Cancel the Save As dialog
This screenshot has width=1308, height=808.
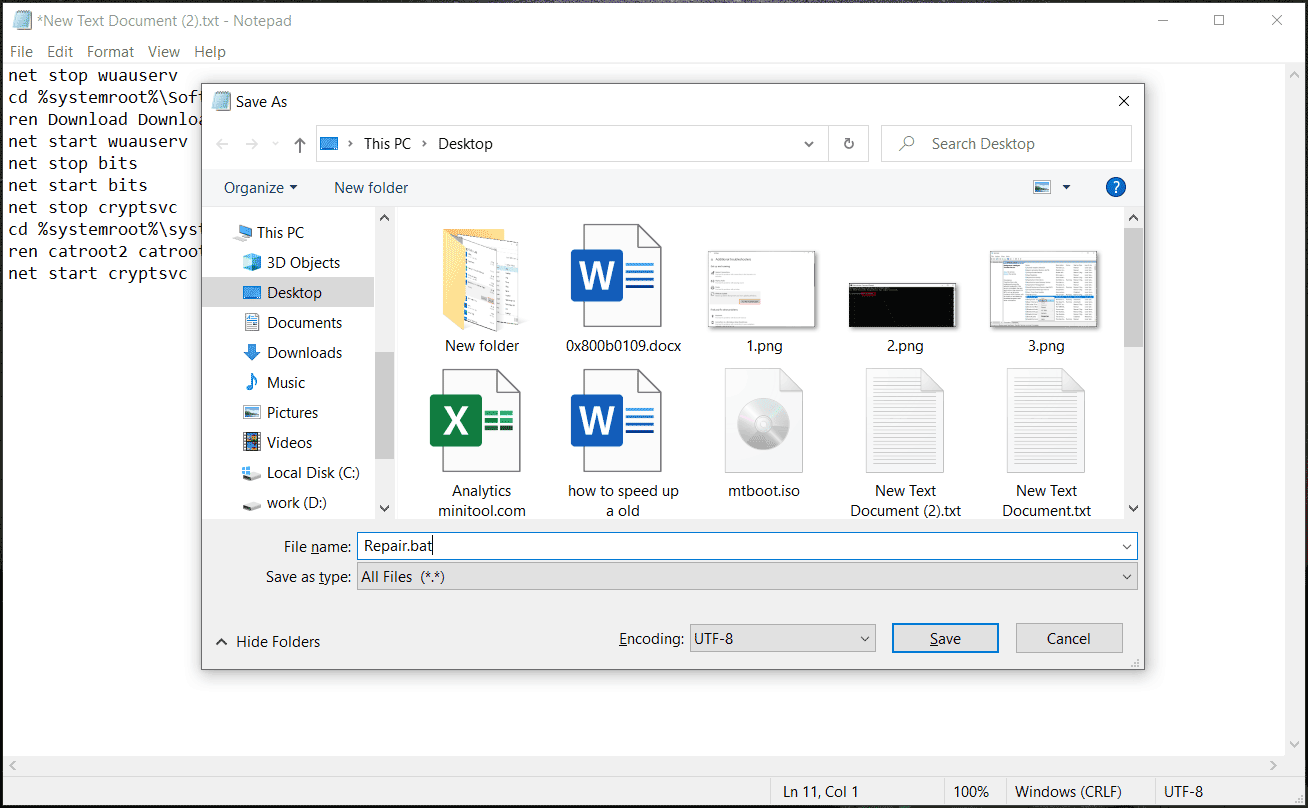coord(1068,638)
